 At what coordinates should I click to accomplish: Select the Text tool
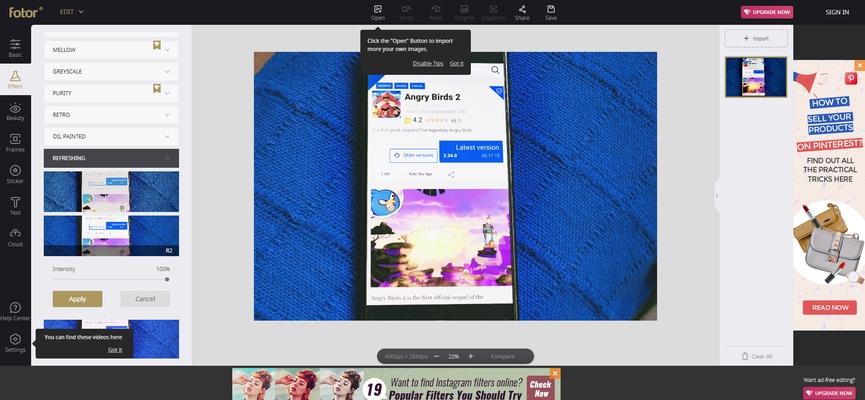tap(15, 206)
